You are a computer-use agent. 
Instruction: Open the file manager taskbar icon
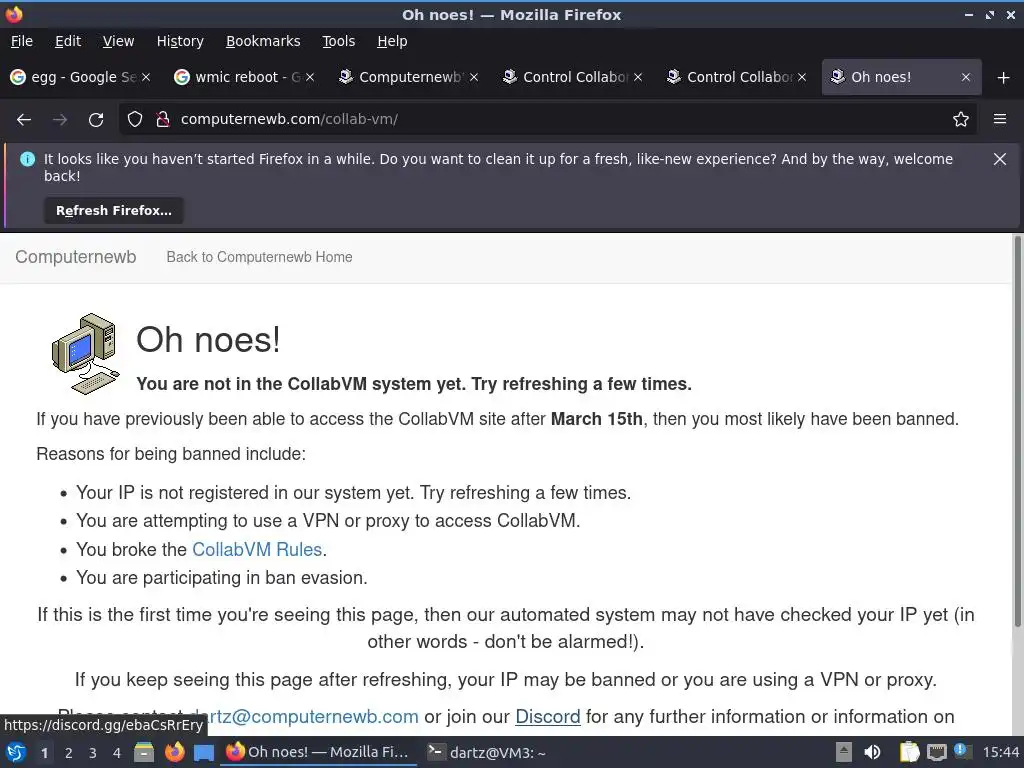(144, 752)
